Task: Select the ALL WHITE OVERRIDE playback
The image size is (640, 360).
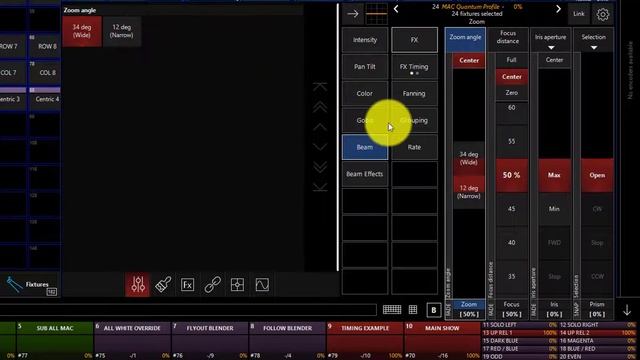Action: point(132,340)
